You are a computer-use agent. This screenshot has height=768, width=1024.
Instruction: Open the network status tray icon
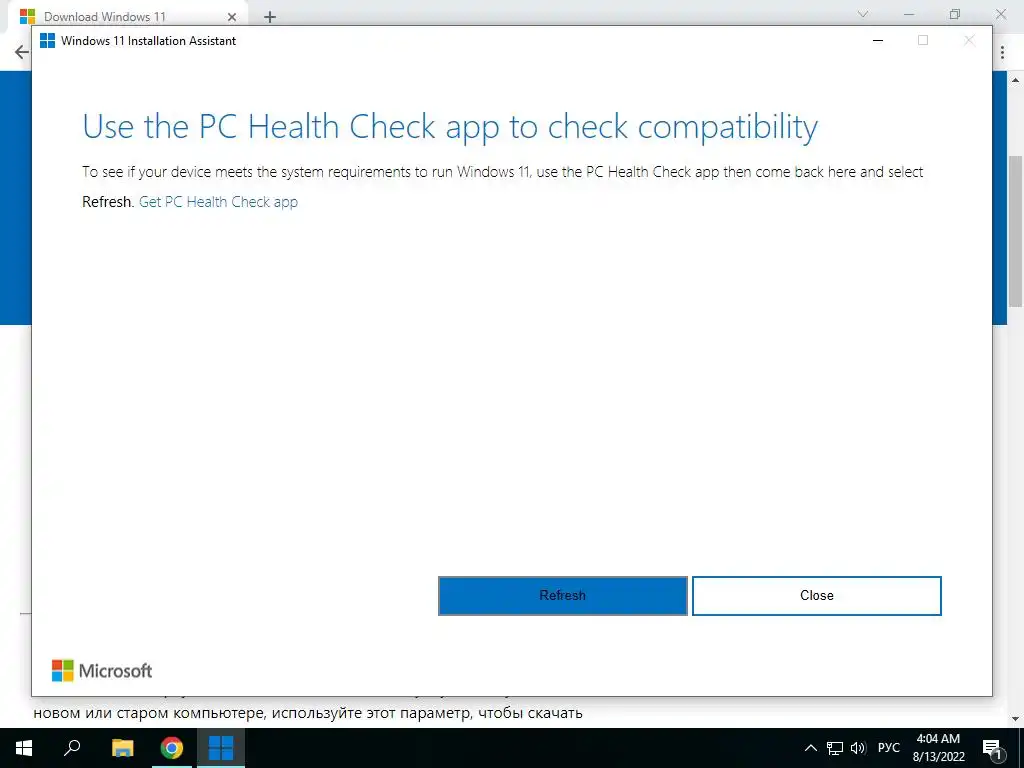[x=835, y=748]
